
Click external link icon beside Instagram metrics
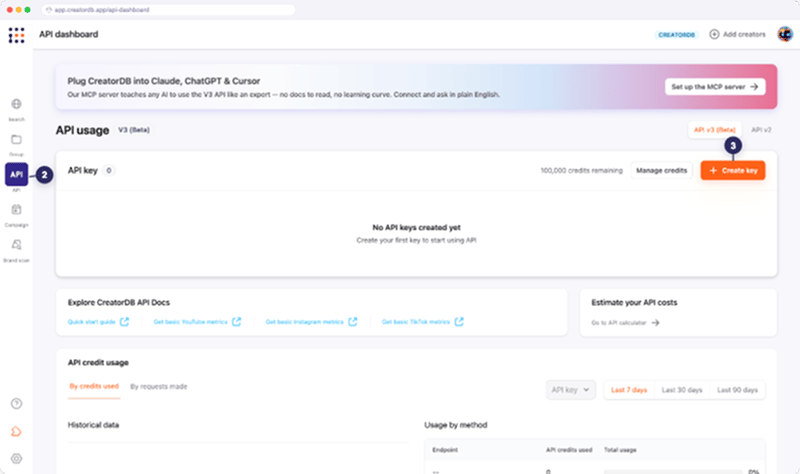pos(353,321)
